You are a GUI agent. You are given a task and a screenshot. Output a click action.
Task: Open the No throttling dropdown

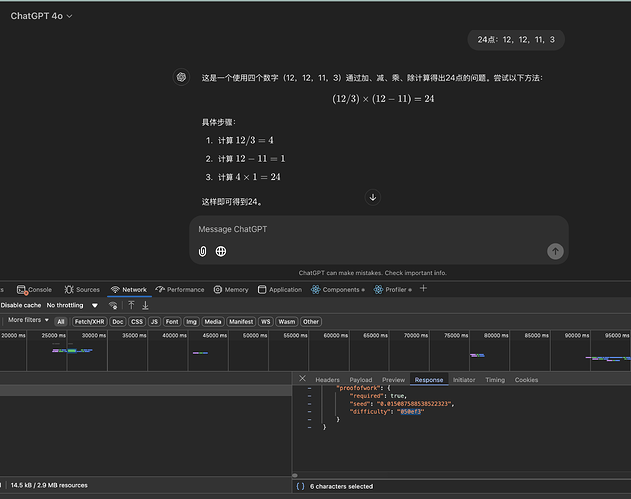(72, 305)
